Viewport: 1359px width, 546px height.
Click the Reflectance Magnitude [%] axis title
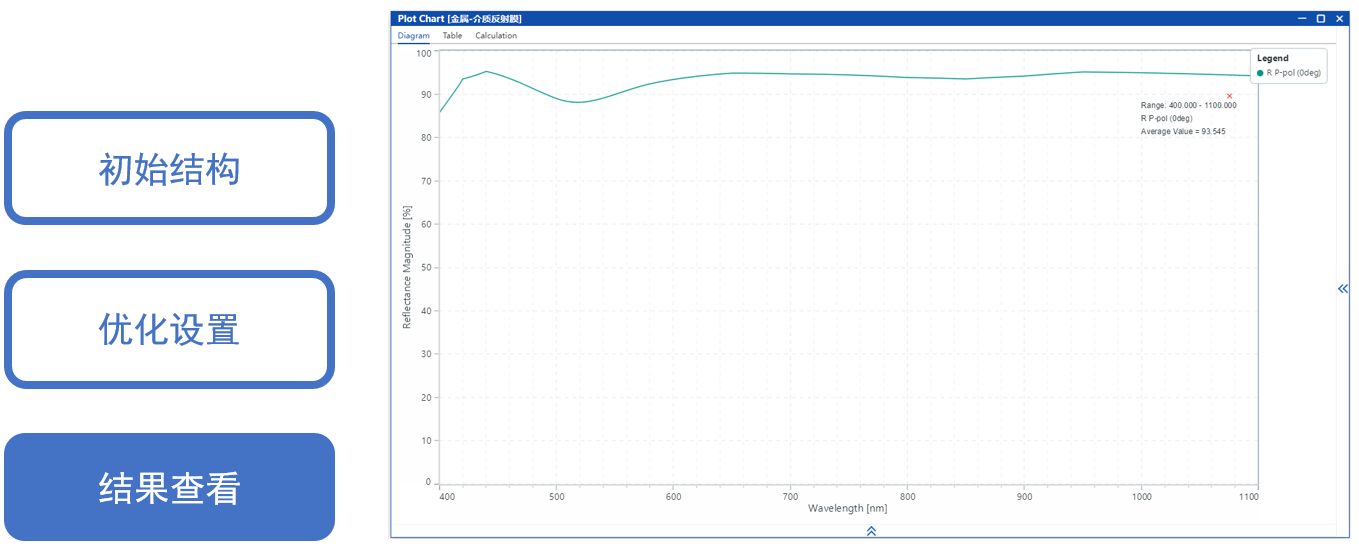407,267
